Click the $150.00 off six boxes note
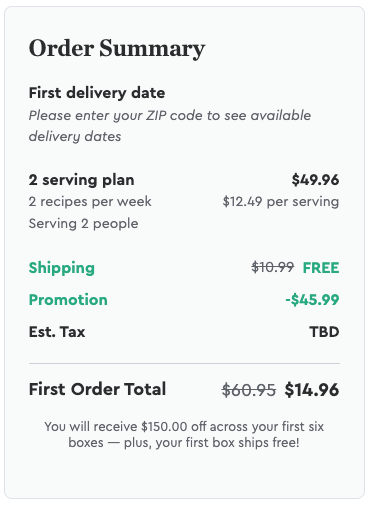The height and width of the screenshot is (507, 372). [x=184, y=435]
